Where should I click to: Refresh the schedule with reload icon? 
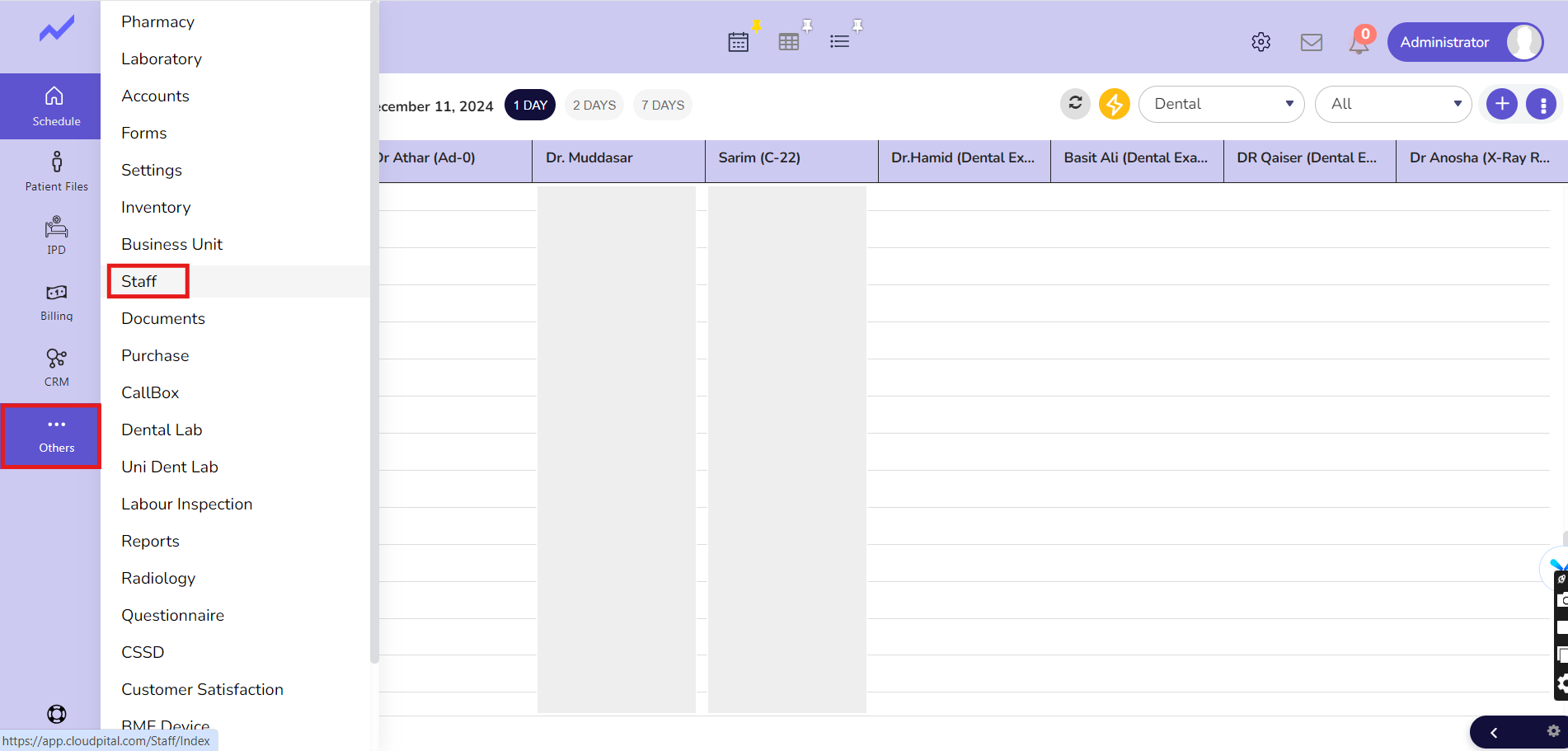(x=1075, y=104)
